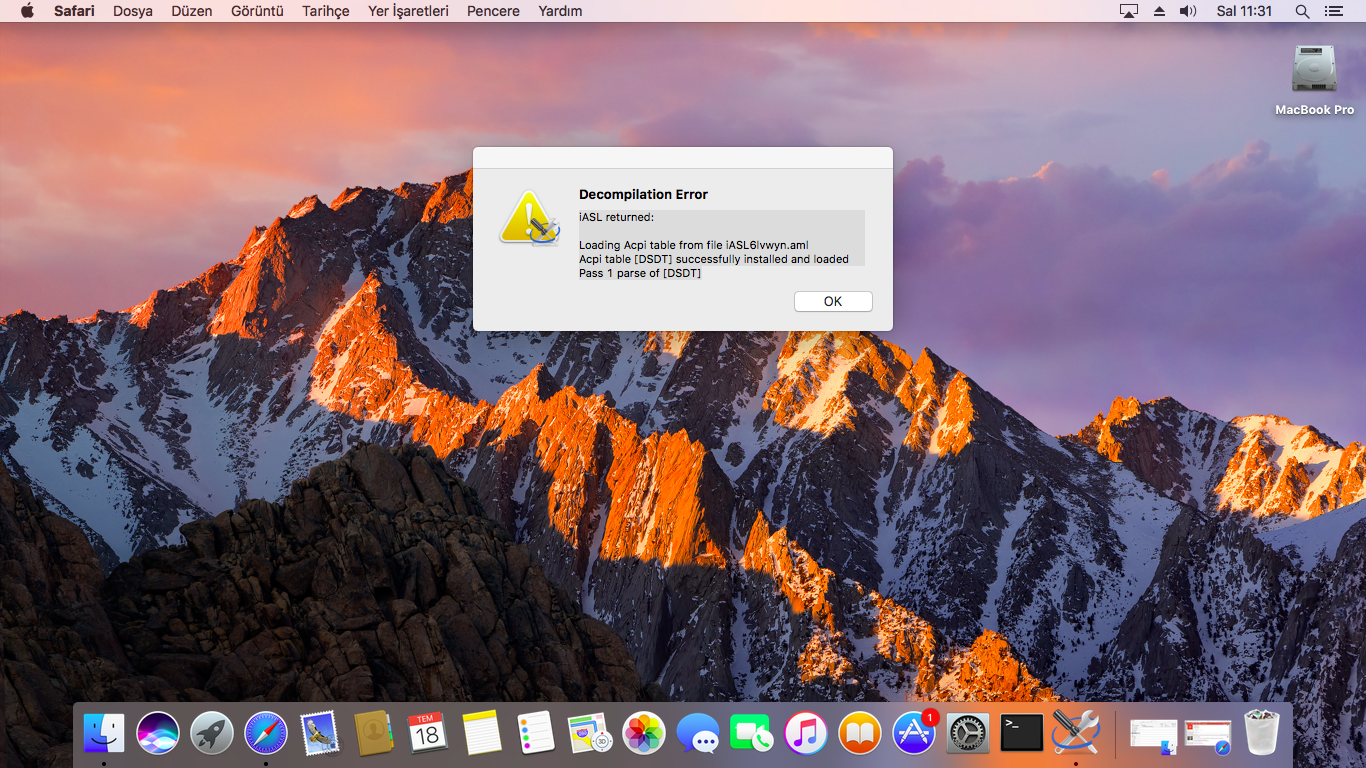Open the Calendar app in the Dock

428,733
